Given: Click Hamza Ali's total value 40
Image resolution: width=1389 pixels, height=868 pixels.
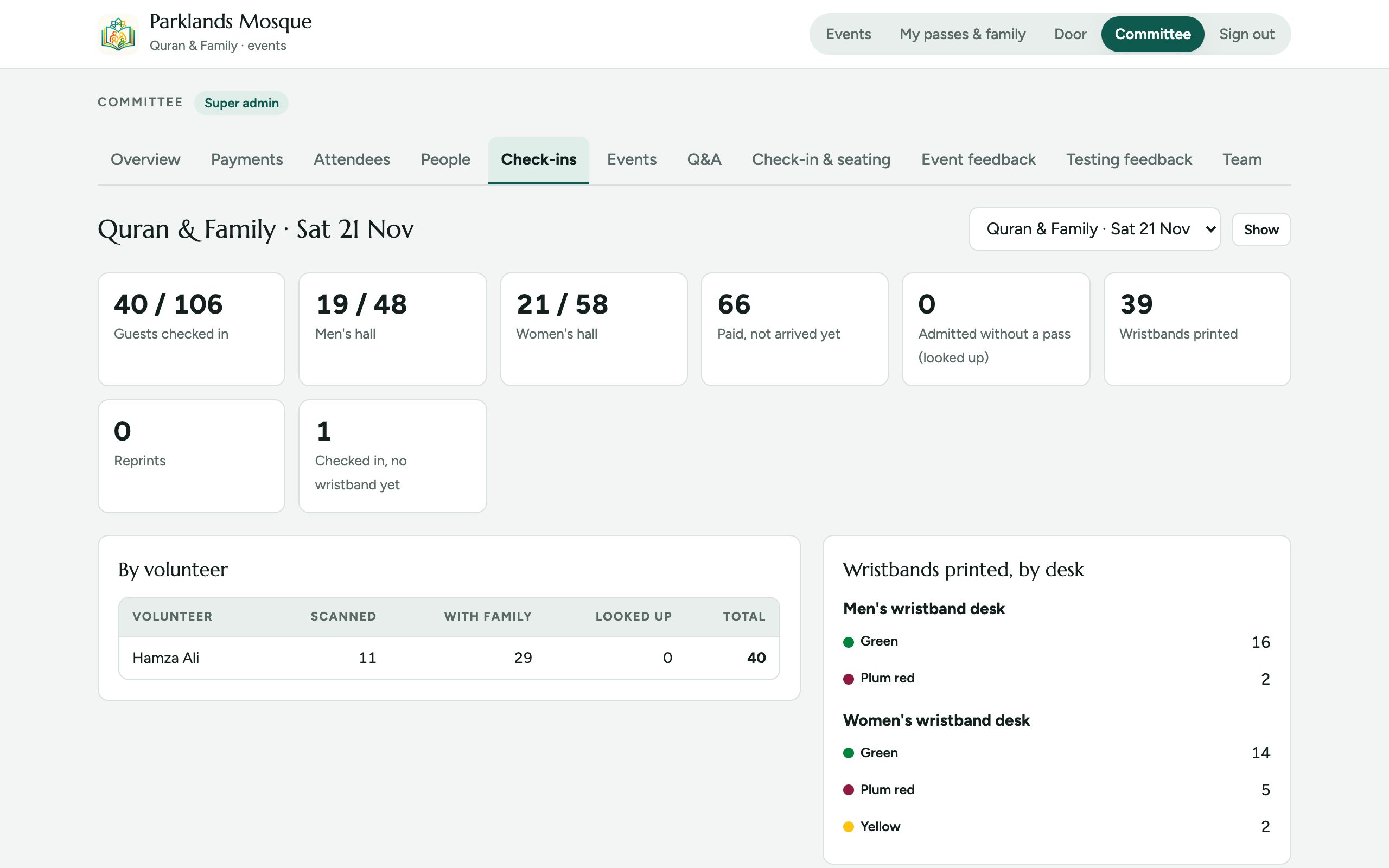Looking at the screenshot, I should (756, 658).
